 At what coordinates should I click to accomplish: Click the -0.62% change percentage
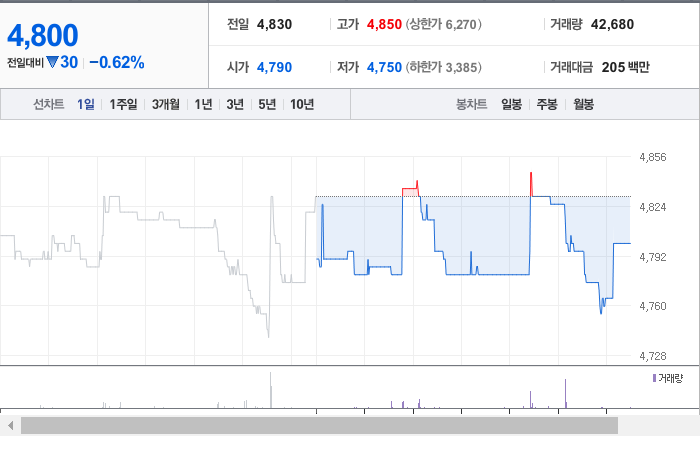click(x=117, y=62)
